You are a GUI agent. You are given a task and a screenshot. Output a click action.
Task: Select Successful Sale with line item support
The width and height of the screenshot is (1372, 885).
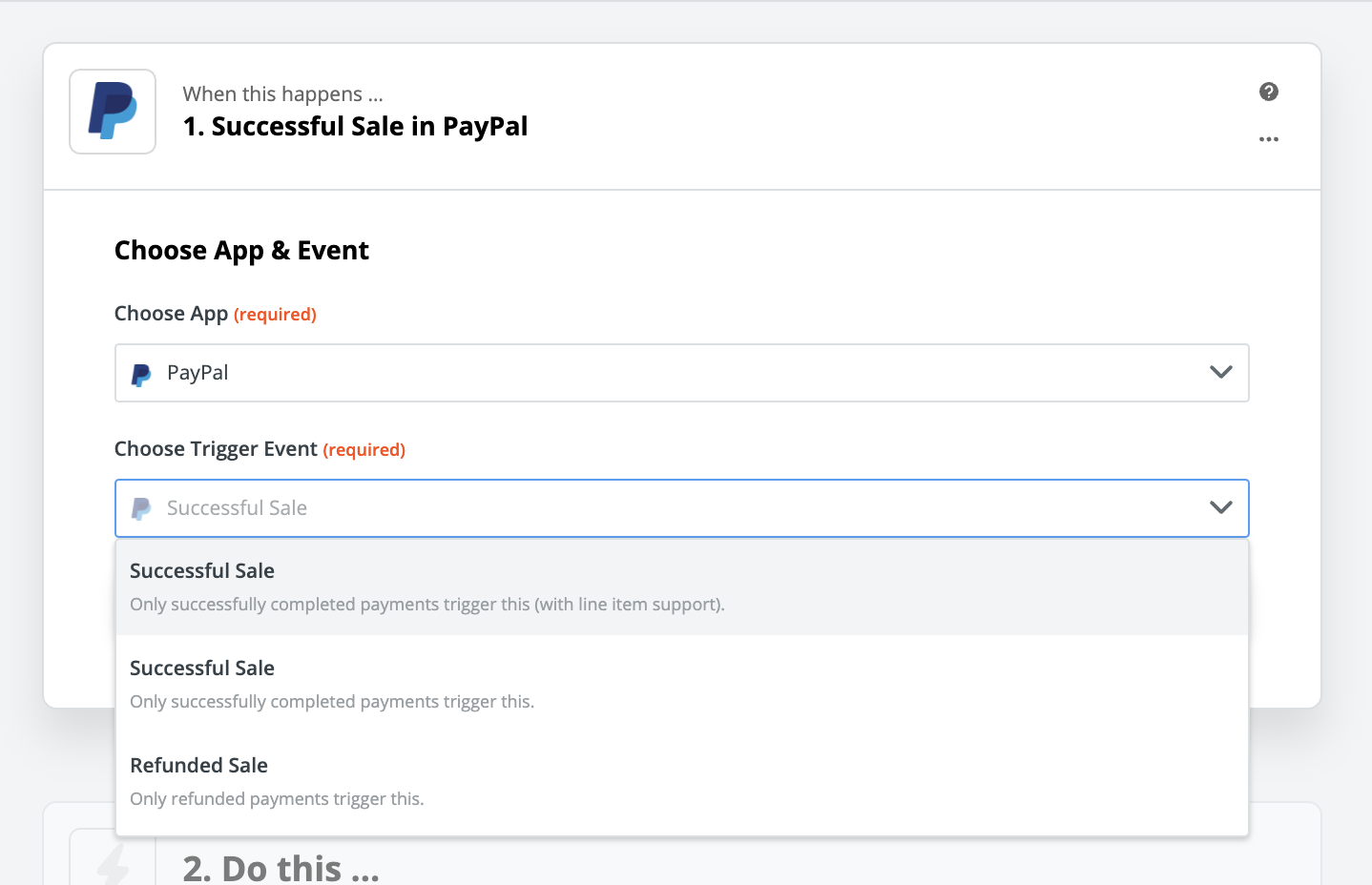coord(682,587)
